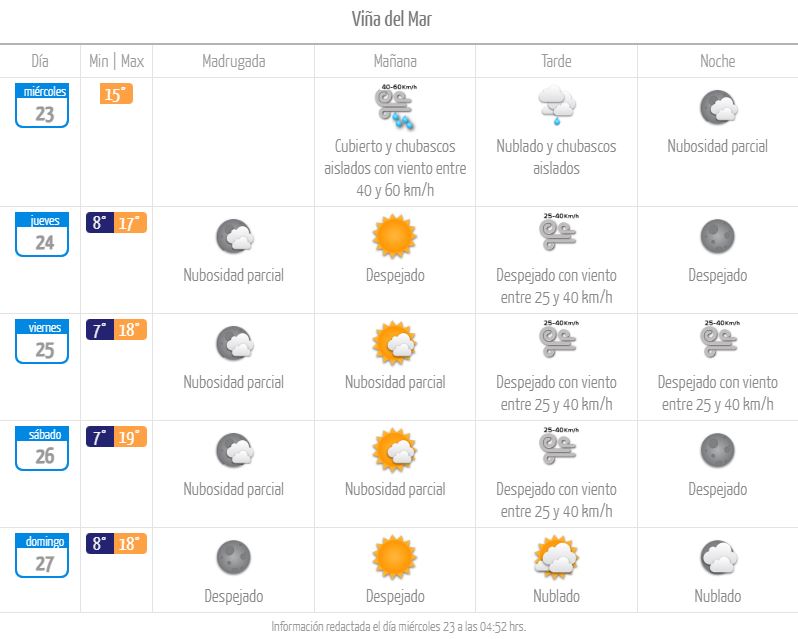Click Wednesday morning windy showers icon
Screen dimensions: 798x639
point(395,107)
